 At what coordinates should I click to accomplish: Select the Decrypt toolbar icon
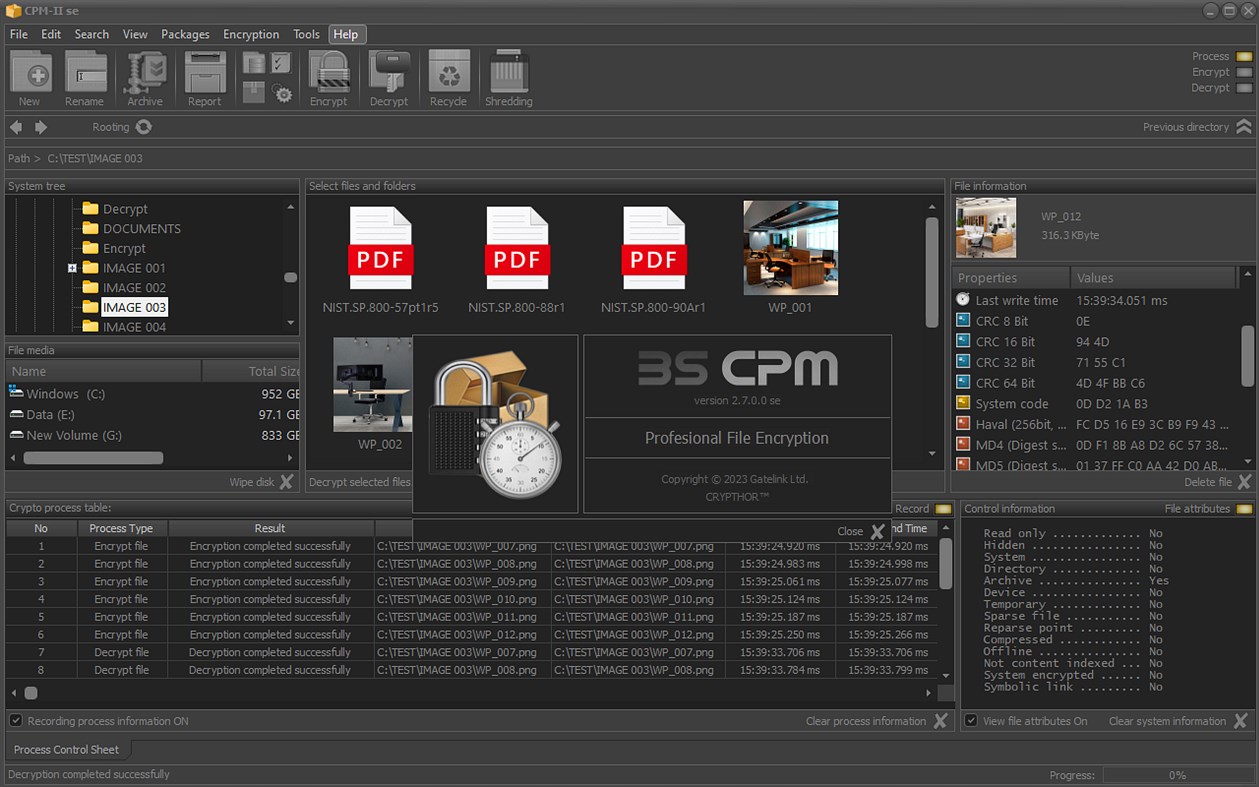pos(389,75)
